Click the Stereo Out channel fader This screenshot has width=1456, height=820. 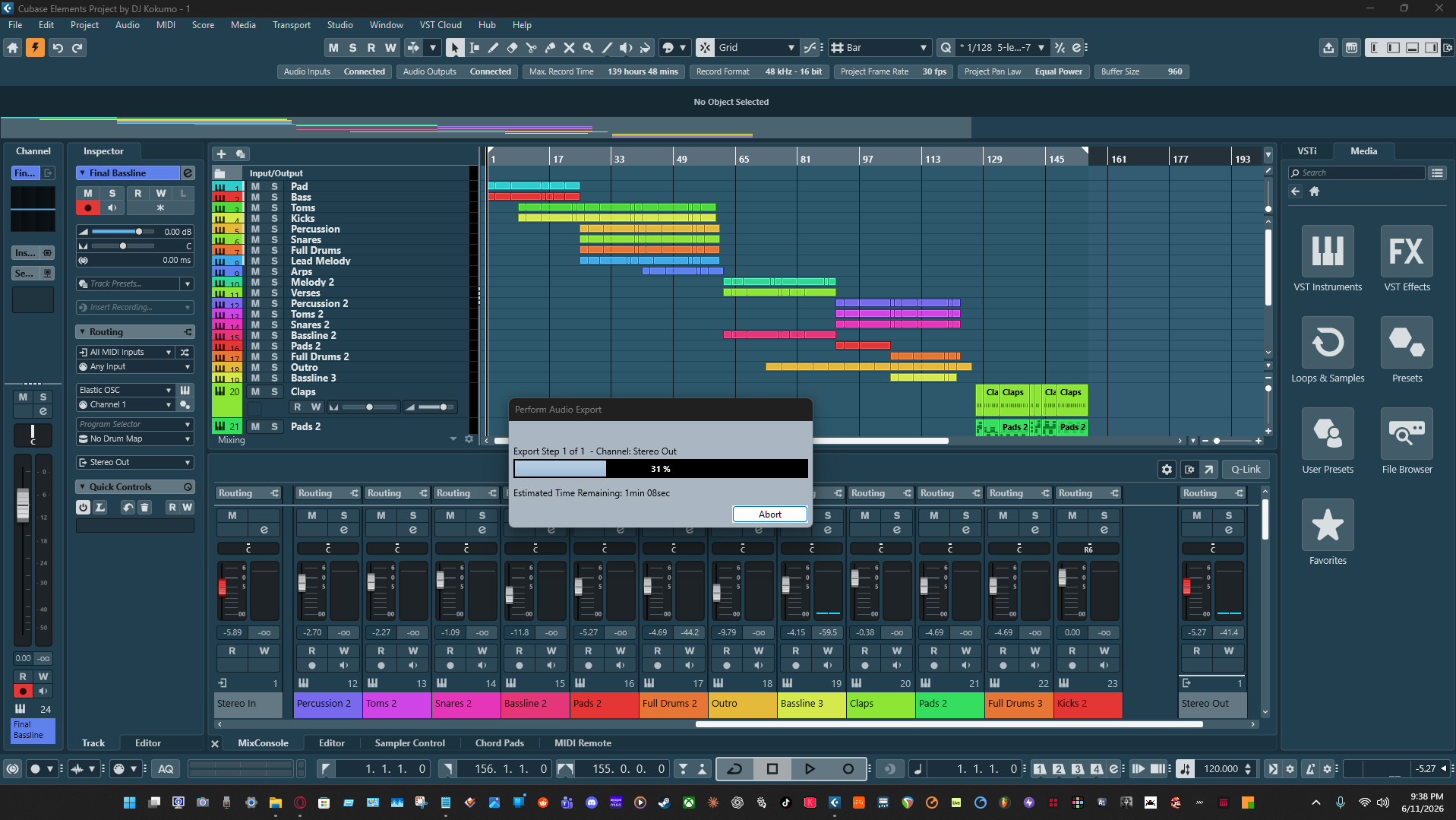(x=1186, y=587)
